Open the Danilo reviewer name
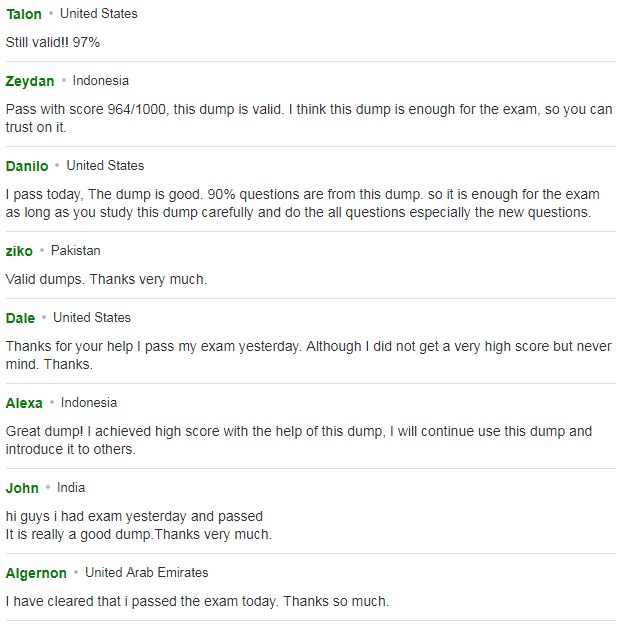Viewport: 621px width, 627px height. tap(27, 166)
